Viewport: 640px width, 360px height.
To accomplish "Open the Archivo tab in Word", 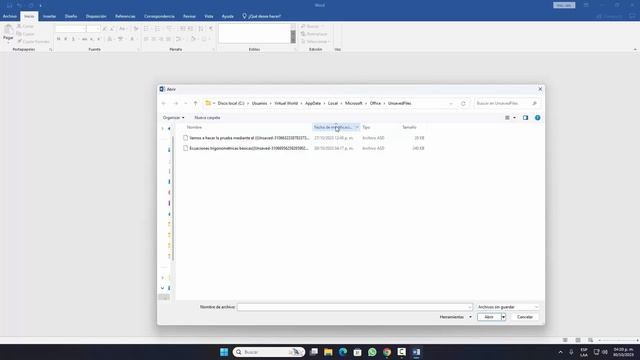I will click(9, 16).
